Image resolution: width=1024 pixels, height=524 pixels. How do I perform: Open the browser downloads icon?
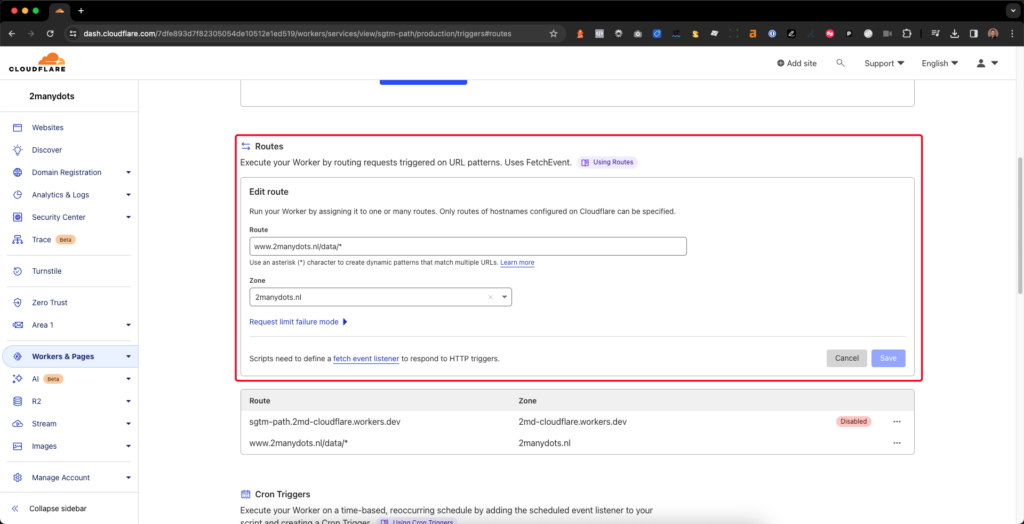coord(954,33)
